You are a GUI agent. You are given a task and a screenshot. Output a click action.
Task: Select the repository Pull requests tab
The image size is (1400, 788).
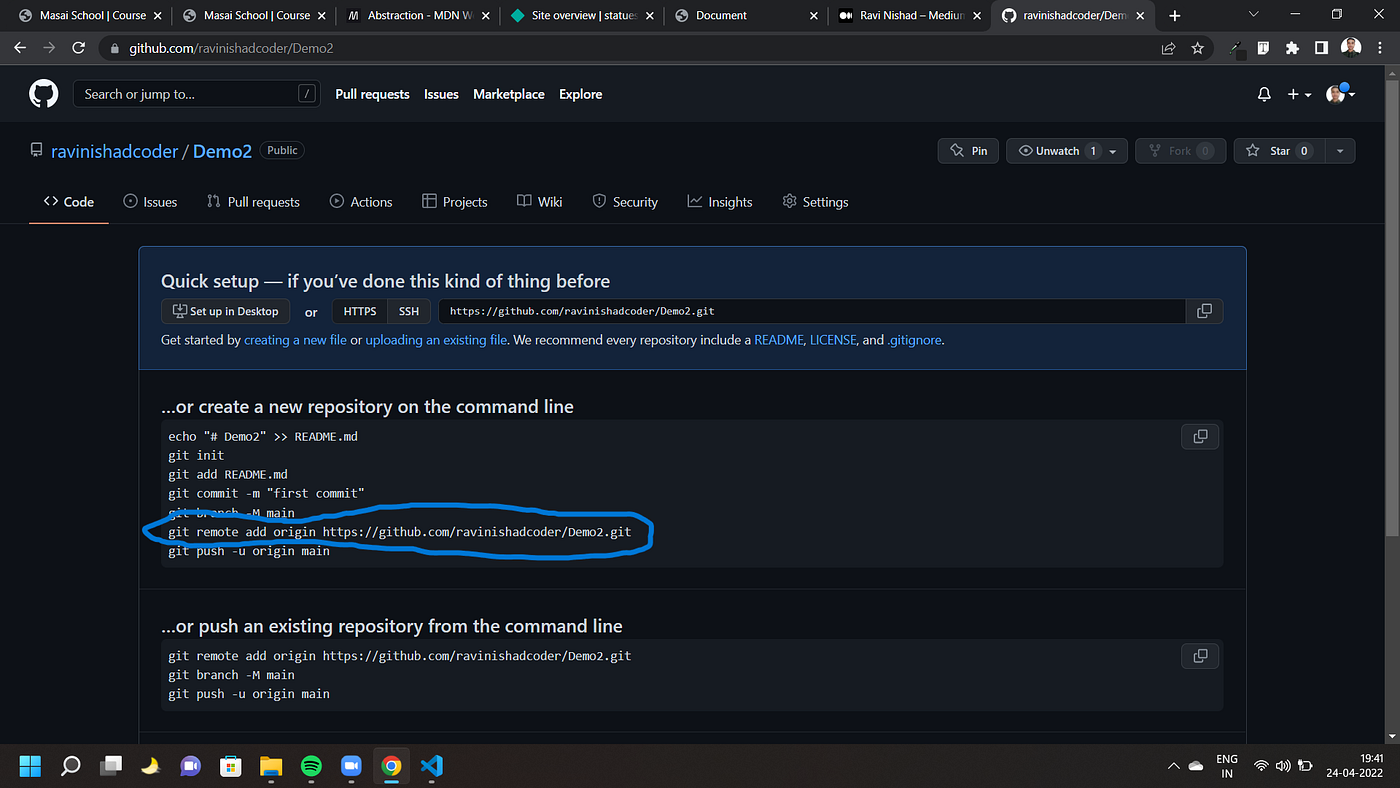pyautogui.click(x=253, y=201)
